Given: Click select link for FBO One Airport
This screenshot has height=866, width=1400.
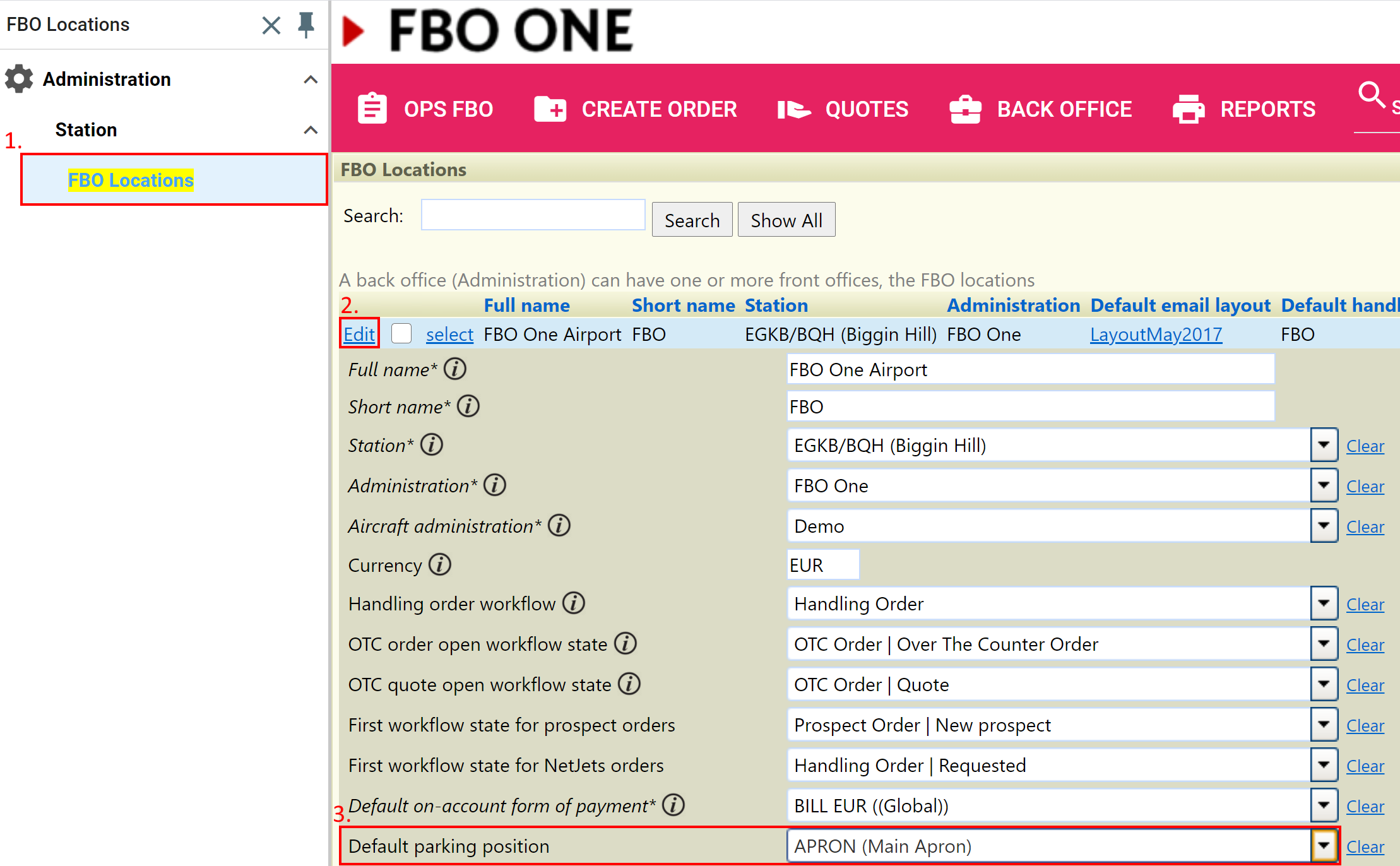Looking at the screenshot, I should [449, 334].
